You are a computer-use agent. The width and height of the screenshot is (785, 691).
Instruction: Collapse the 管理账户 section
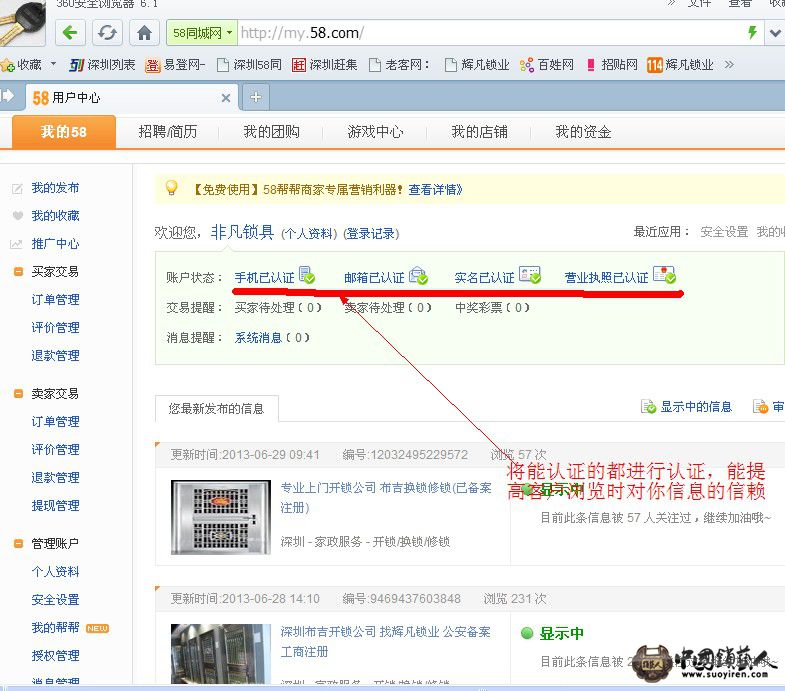[x=19, y=543]
